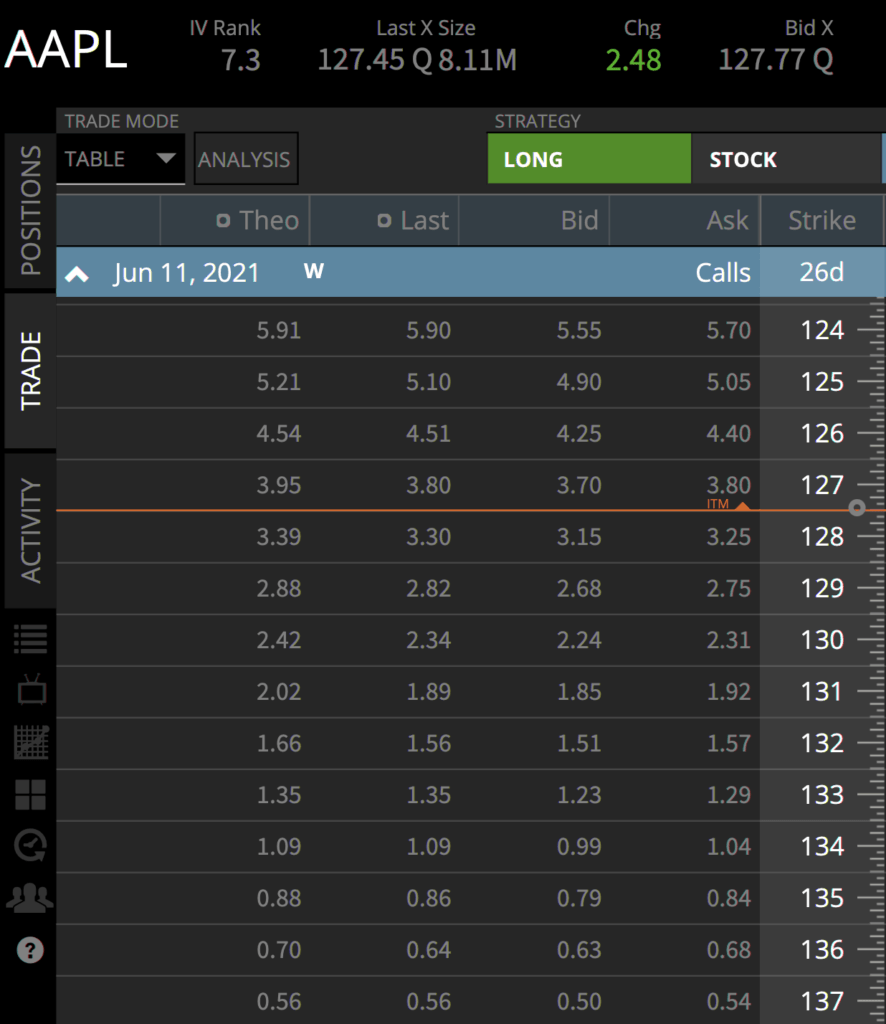Click the ask 3.80 for strike 127
Viewport: 886px width, 1024px height.
pos(729,485)
